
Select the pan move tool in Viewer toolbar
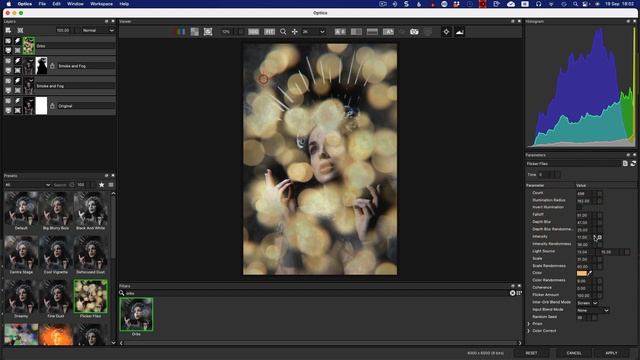(x=294, y=31)
